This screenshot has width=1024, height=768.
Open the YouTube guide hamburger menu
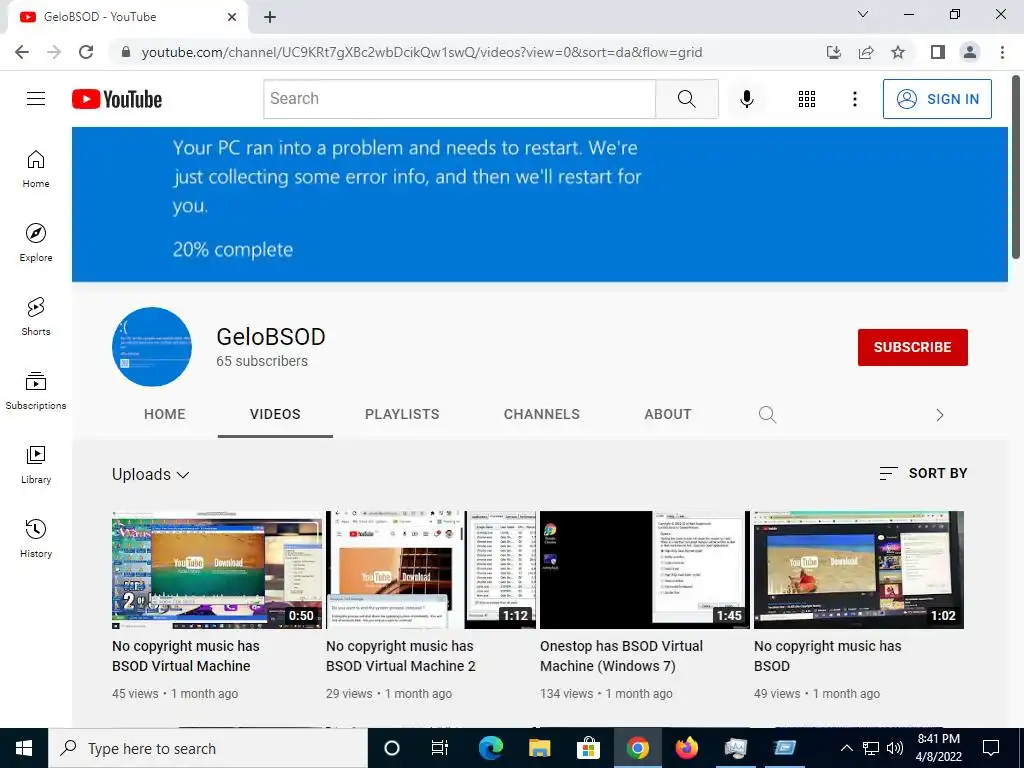tap(36, 99)
